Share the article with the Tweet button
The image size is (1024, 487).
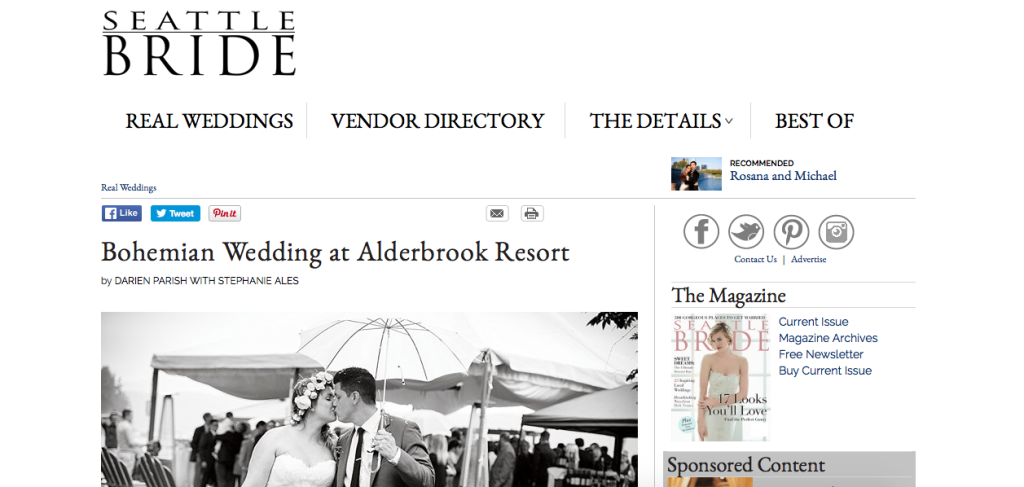click(175, 213)
